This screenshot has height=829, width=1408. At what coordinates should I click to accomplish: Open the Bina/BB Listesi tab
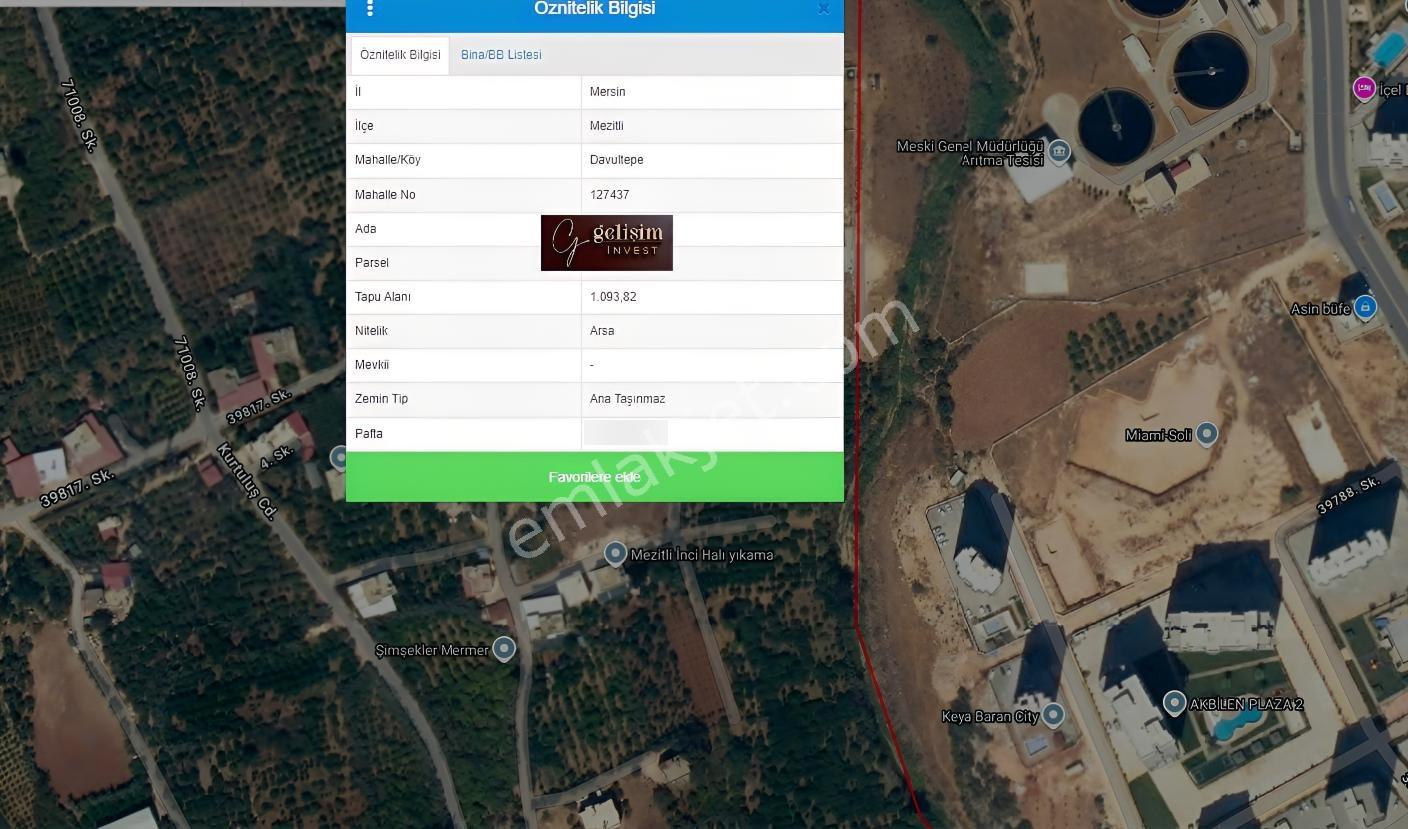[501, 55]
